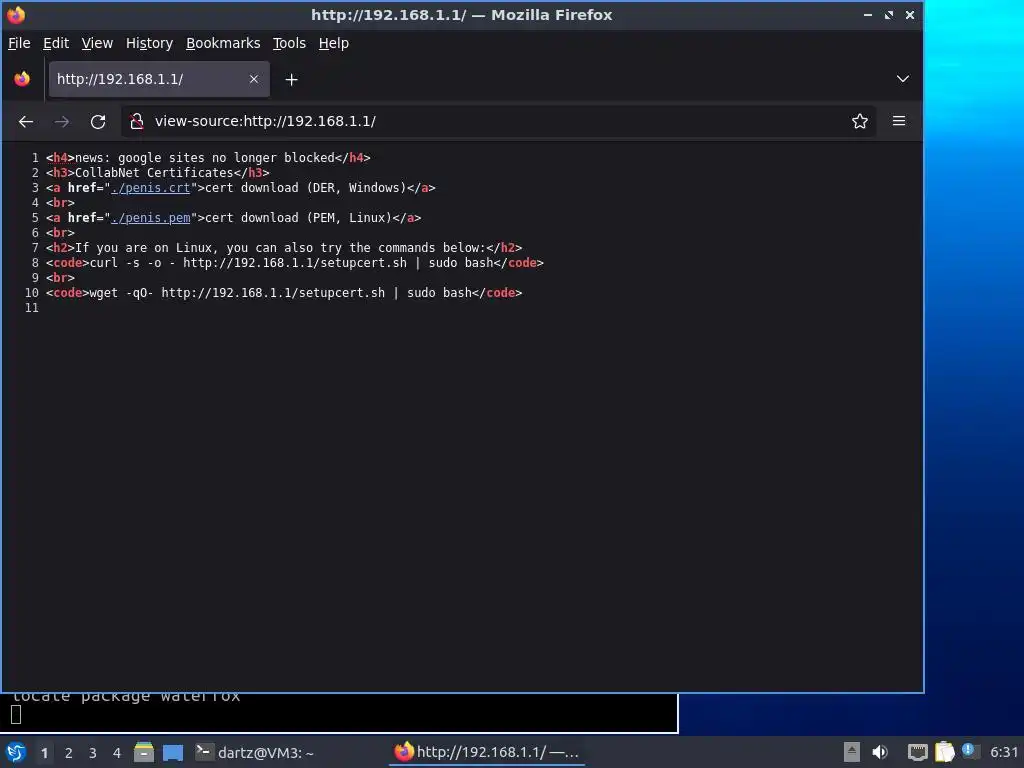Focus the terminal window behind Firefox

click(x=339, y=713)
